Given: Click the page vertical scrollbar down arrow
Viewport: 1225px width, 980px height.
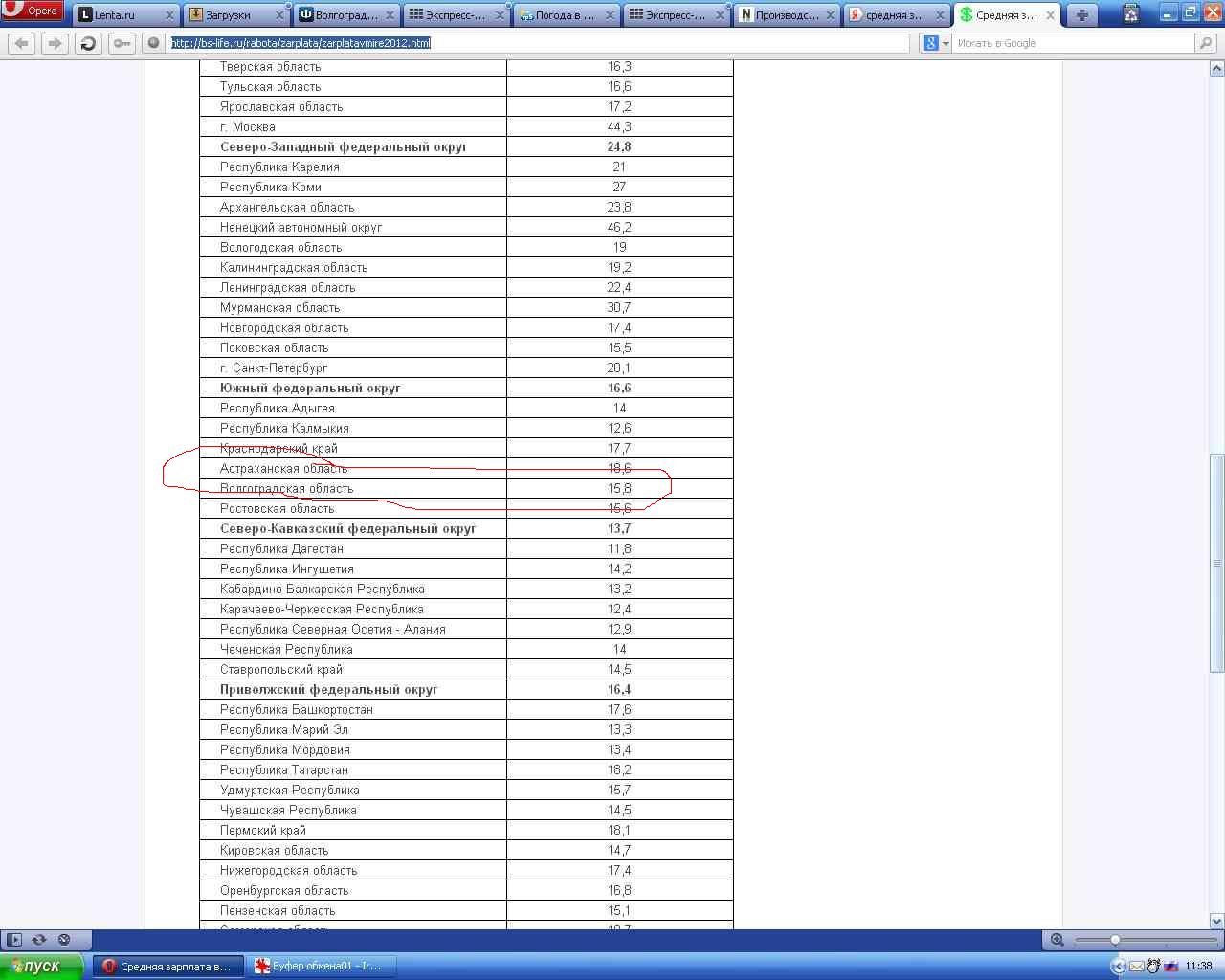Looking at the screenshot, I should pyautogui.click(x=1217, y=921).
